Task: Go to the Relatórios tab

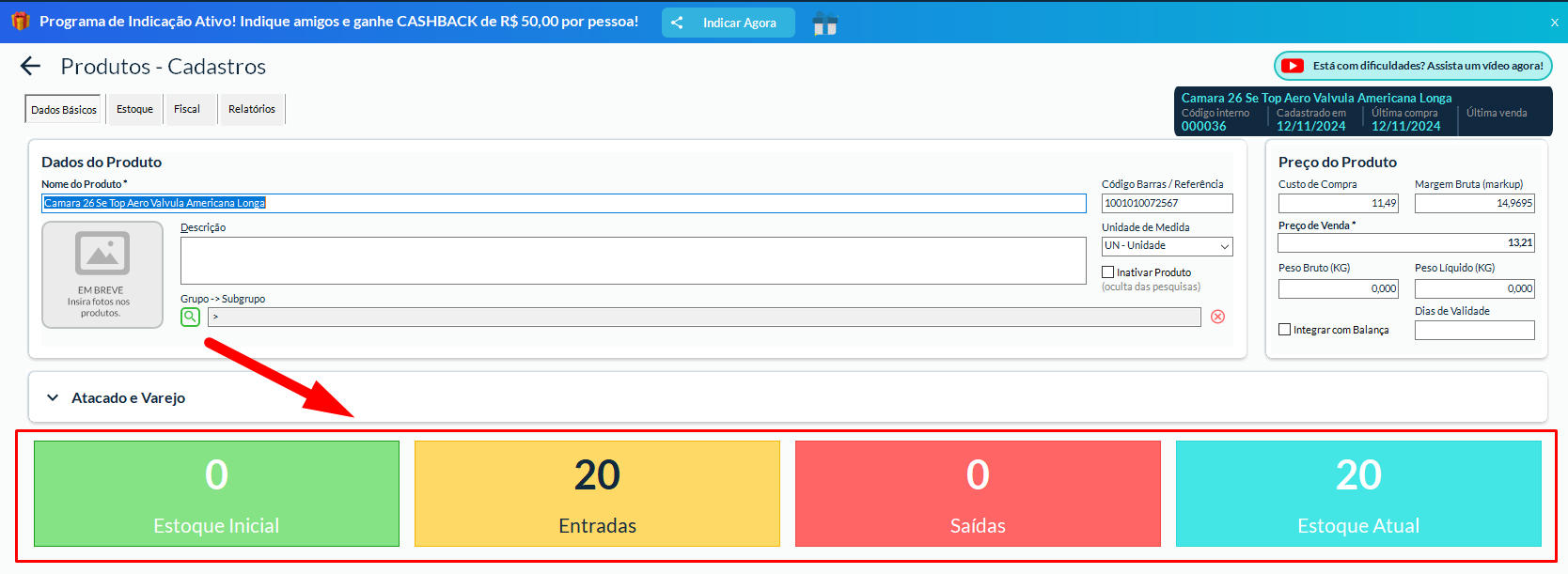Action: click(252, 109)
